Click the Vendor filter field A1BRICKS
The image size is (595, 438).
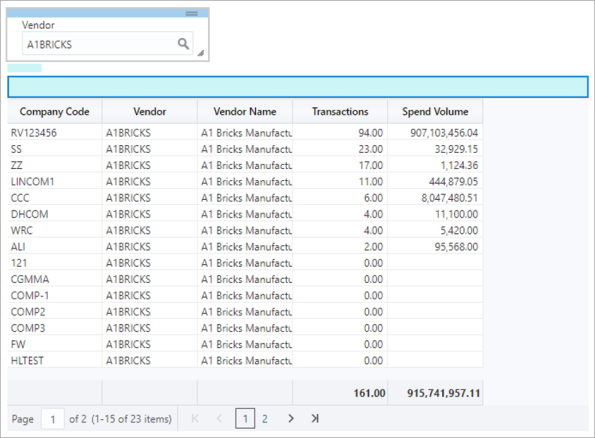[x=108, y=44]
